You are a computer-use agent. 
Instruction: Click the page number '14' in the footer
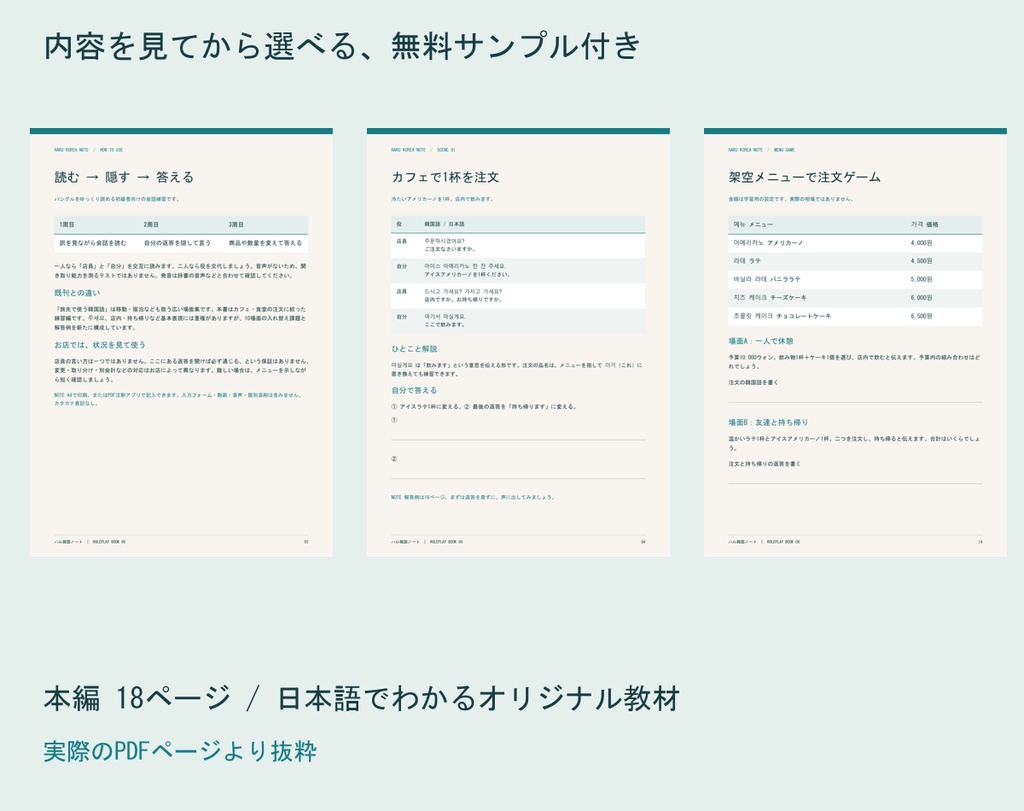click(980, 542)
